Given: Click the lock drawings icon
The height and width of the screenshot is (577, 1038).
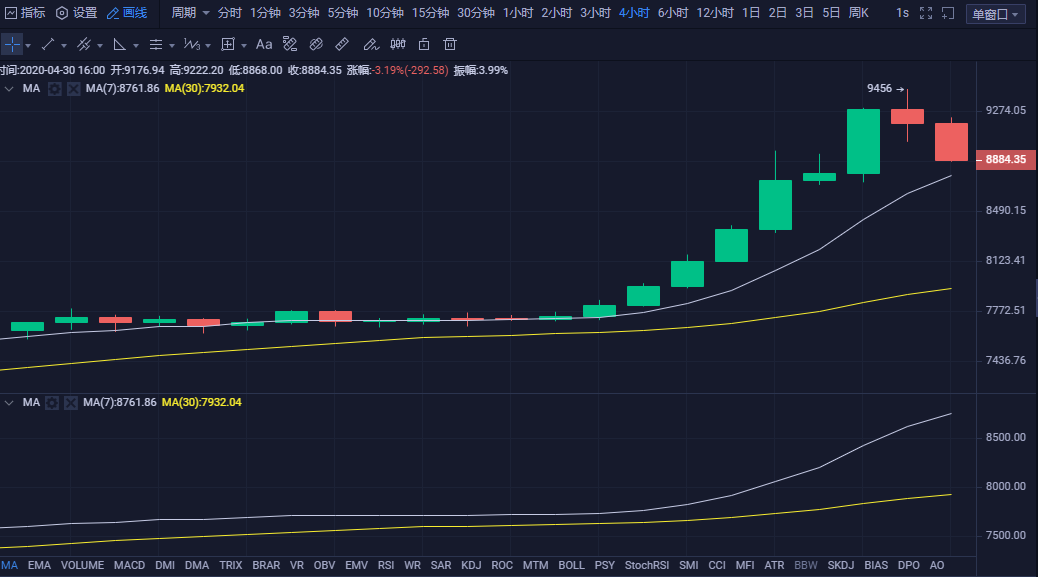Looking at the screenshot, I should click(x=424, y=44).
